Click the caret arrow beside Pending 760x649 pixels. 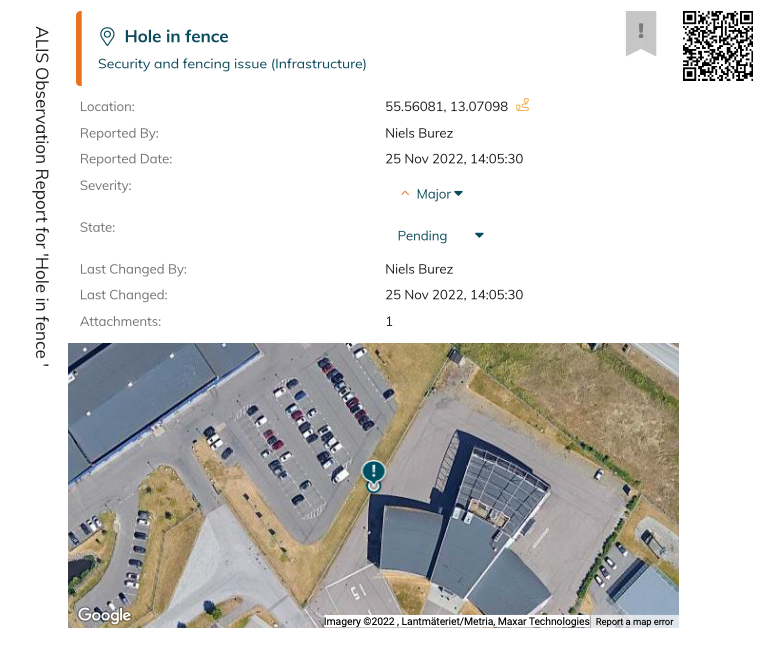[x=479, y=236]
